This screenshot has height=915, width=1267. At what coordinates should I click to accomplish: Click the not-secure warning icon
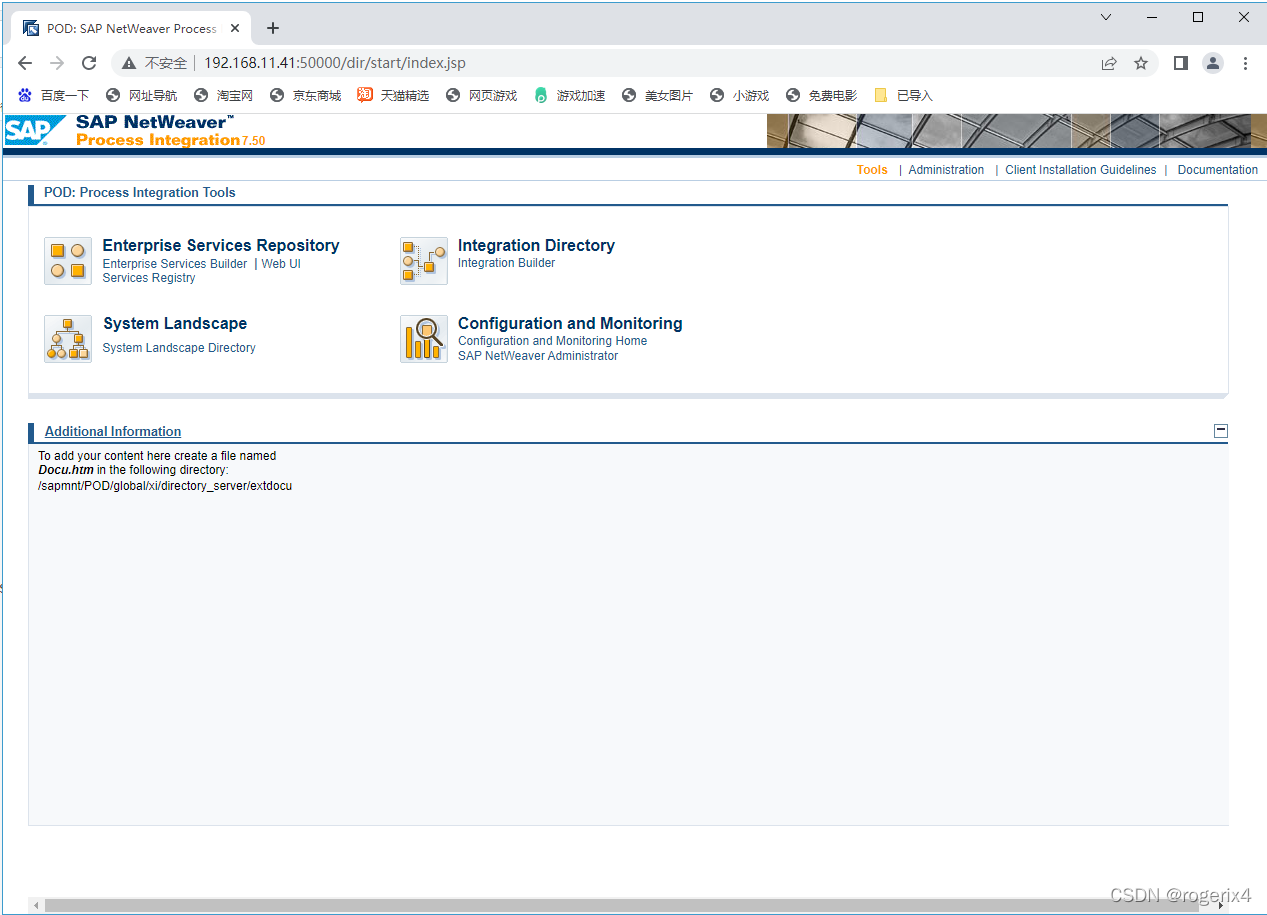point(129,63)
